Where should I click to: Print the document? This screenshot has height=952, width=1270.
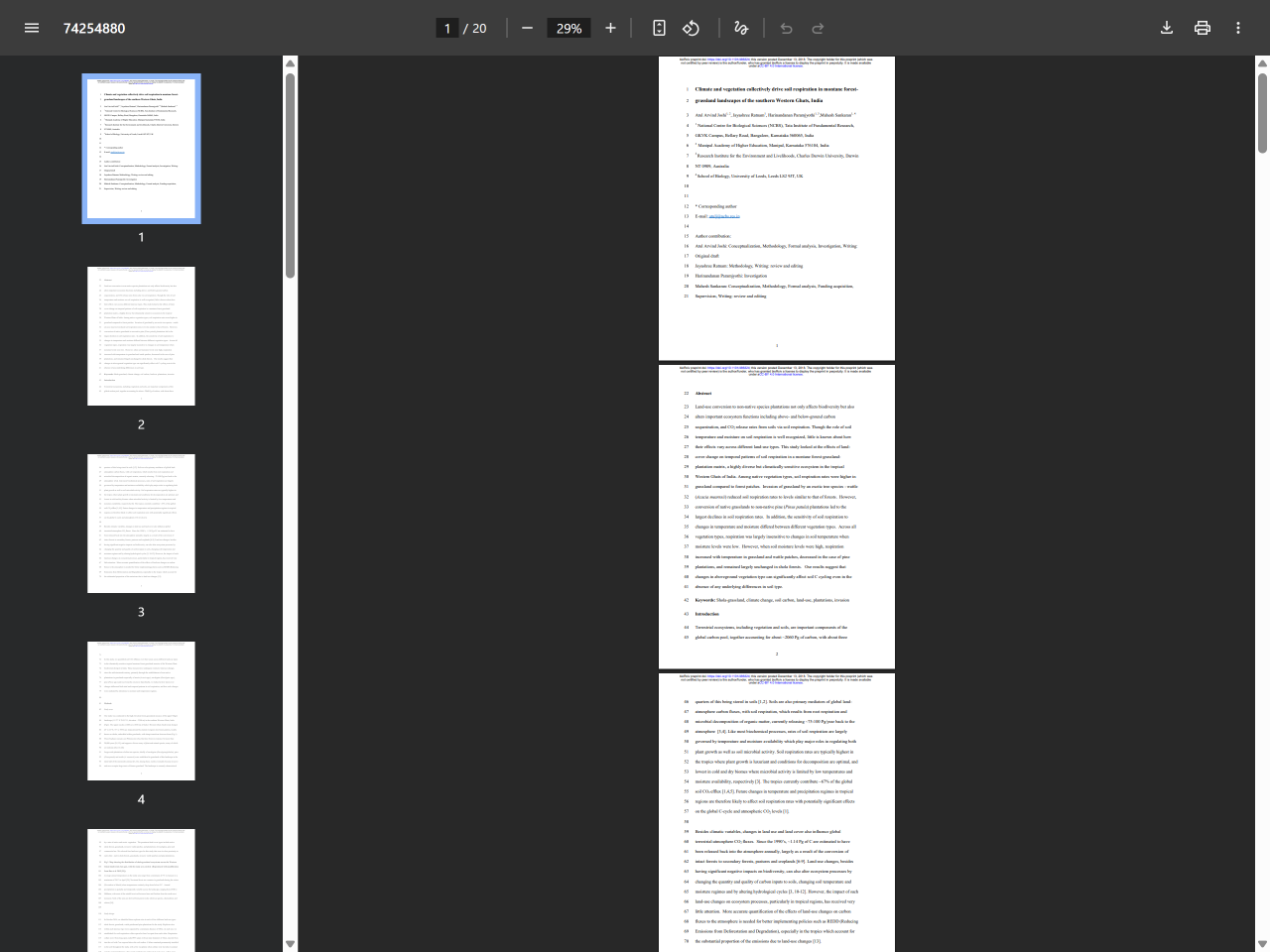pos(1203,28)
